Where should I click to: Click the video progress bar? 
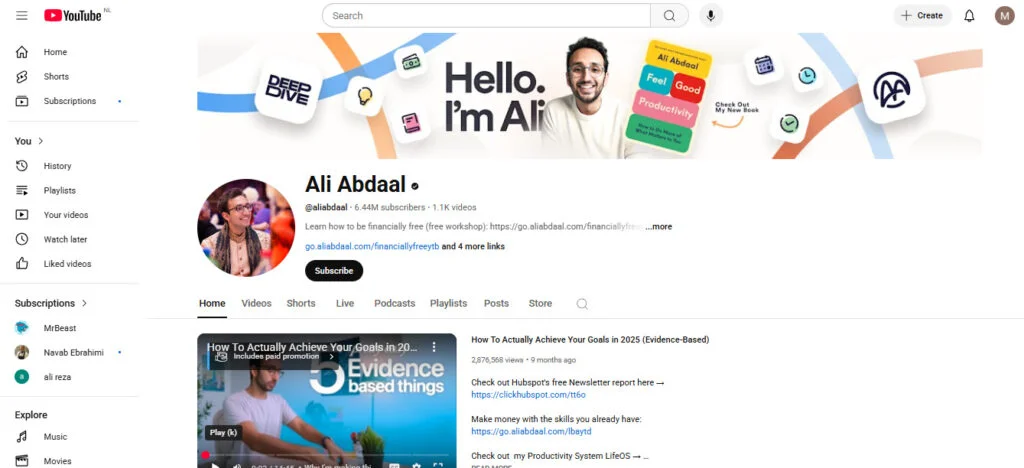click(x=327, y=454)
